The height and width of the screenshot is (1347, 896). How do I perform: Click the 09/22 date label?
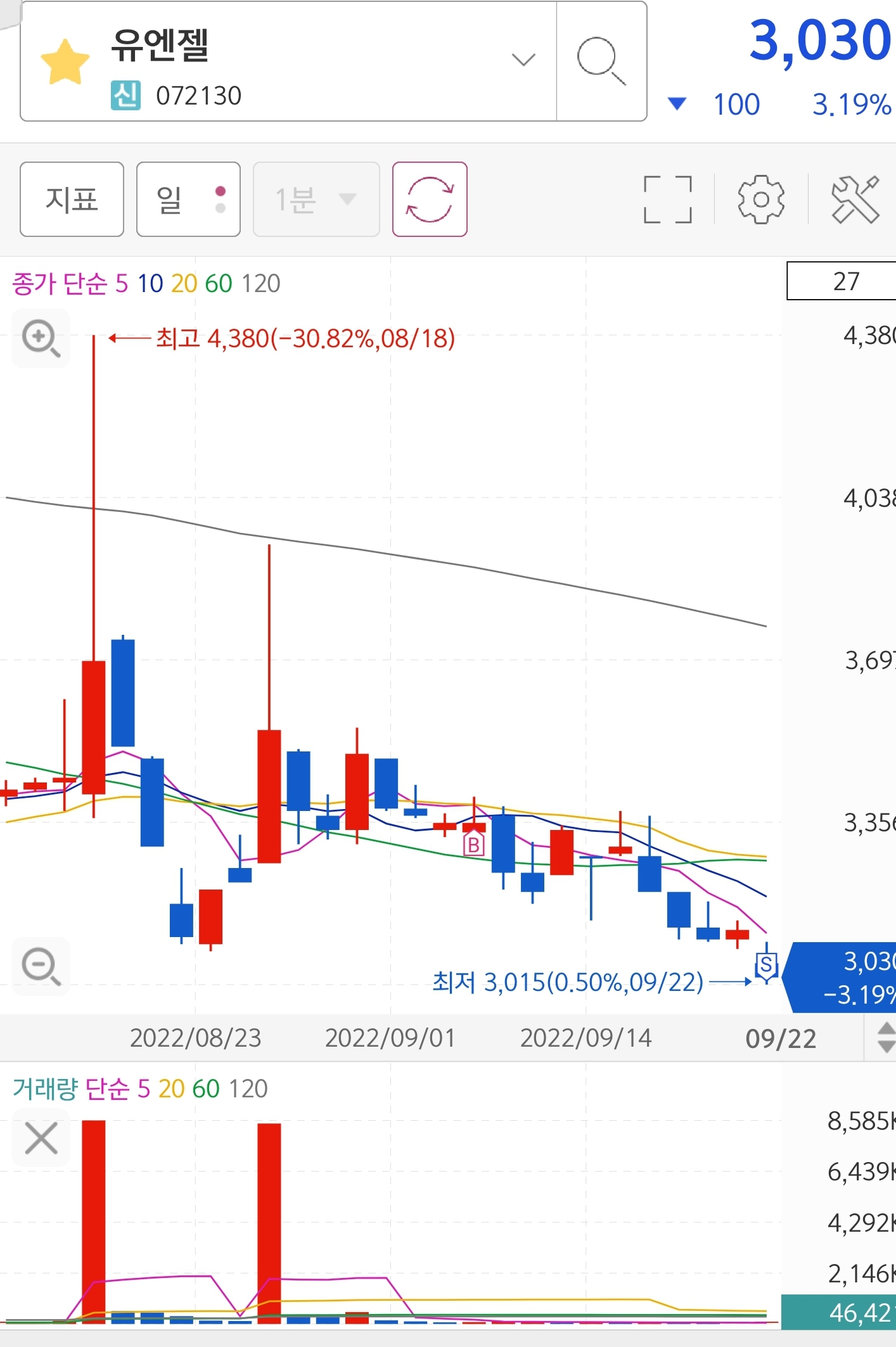781,1039
